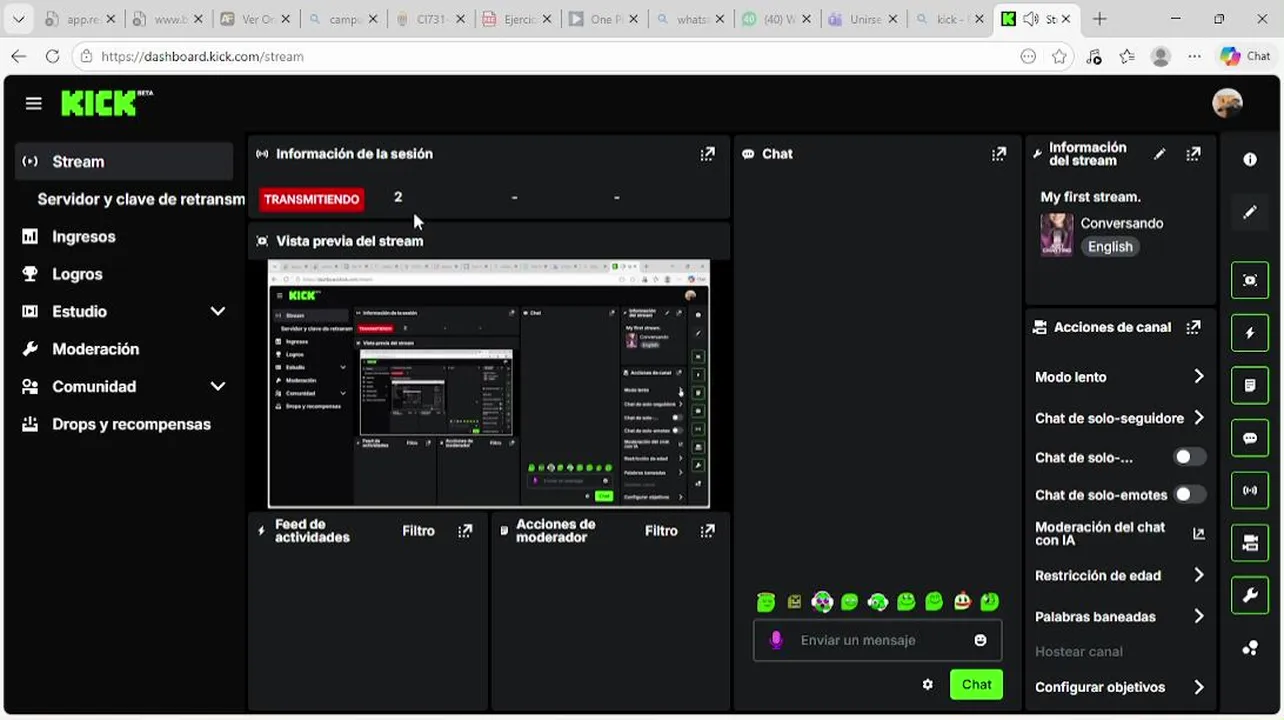Viewport: 1284px width, 720px height.
Task: Click the info icon in the right sidebar
Action: click(1250, 160)
